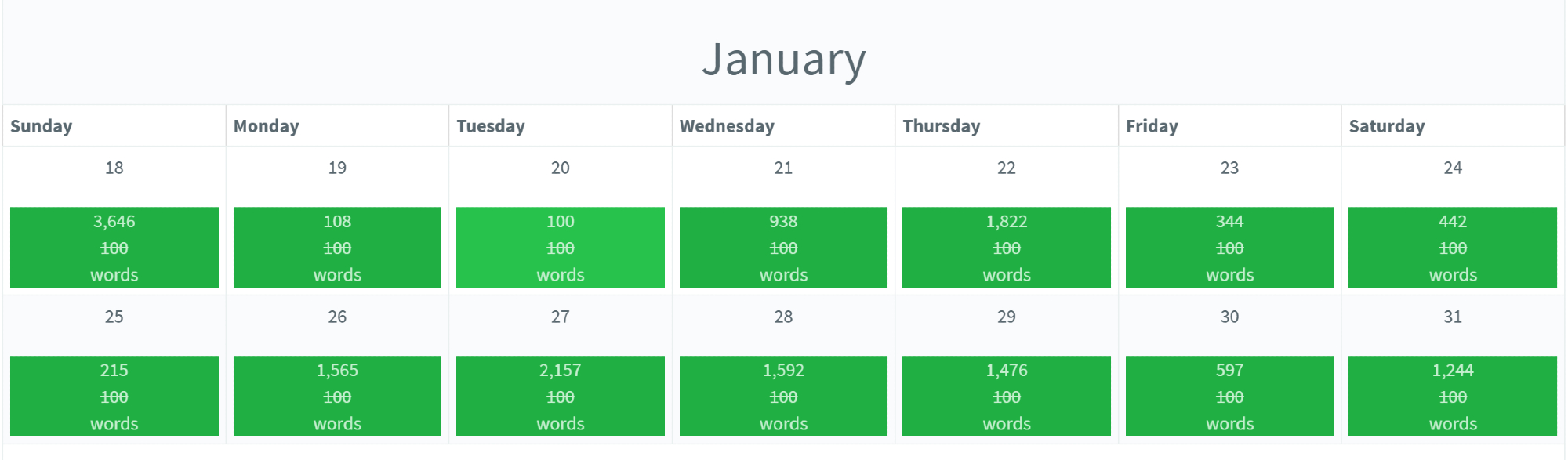Click the date number 27
The height and width of the screenshot is (460, 1568).
point(560,317)
